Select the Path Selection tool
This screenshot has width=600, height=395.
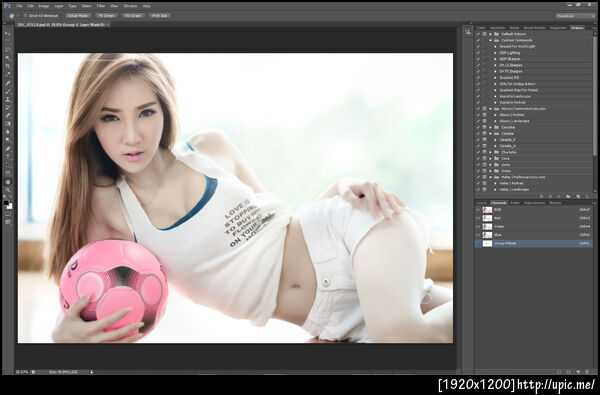pyautogui.click(x=8, y=165)
